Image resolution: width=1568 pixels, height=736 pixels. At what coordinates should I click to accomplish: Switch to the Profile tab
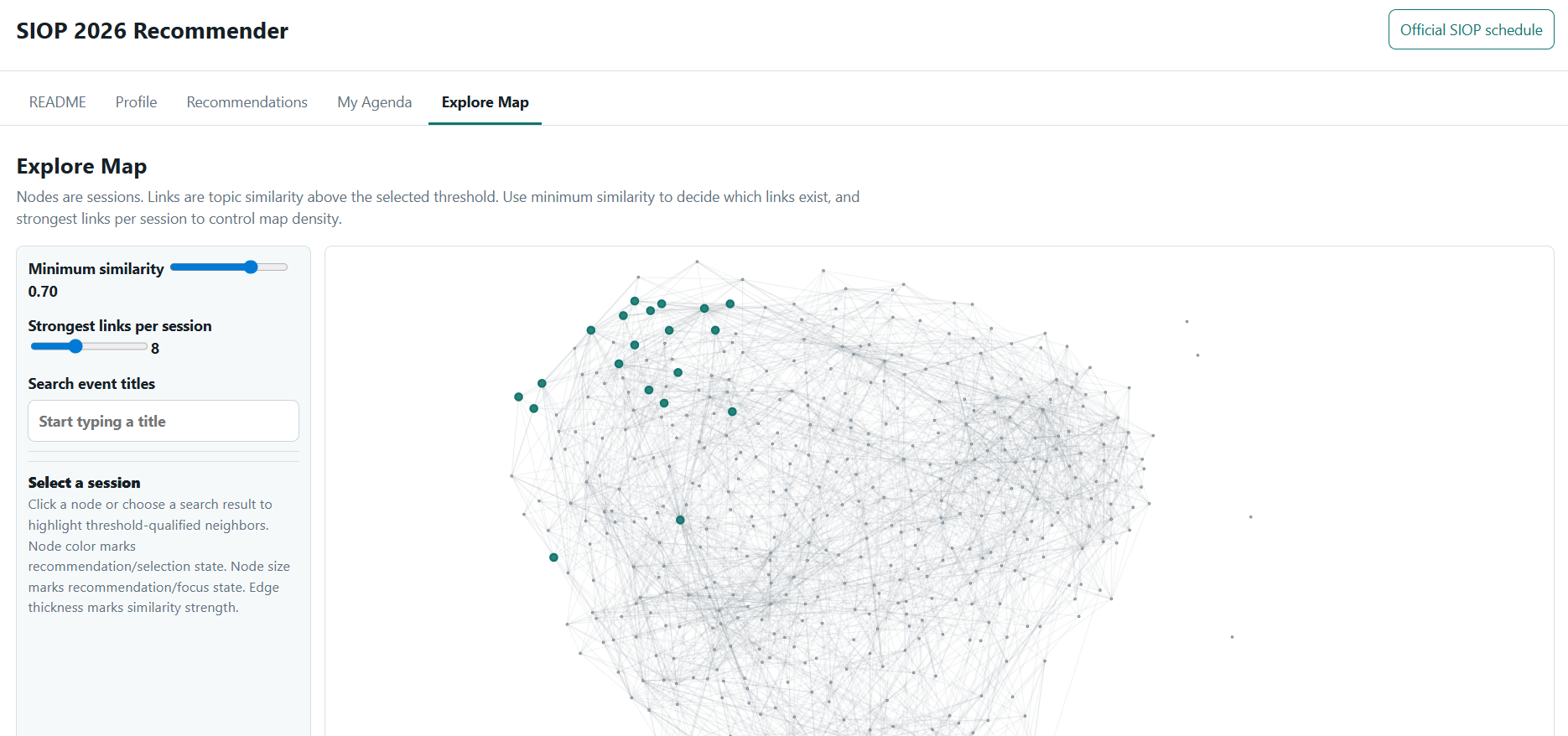coord(136,102)
